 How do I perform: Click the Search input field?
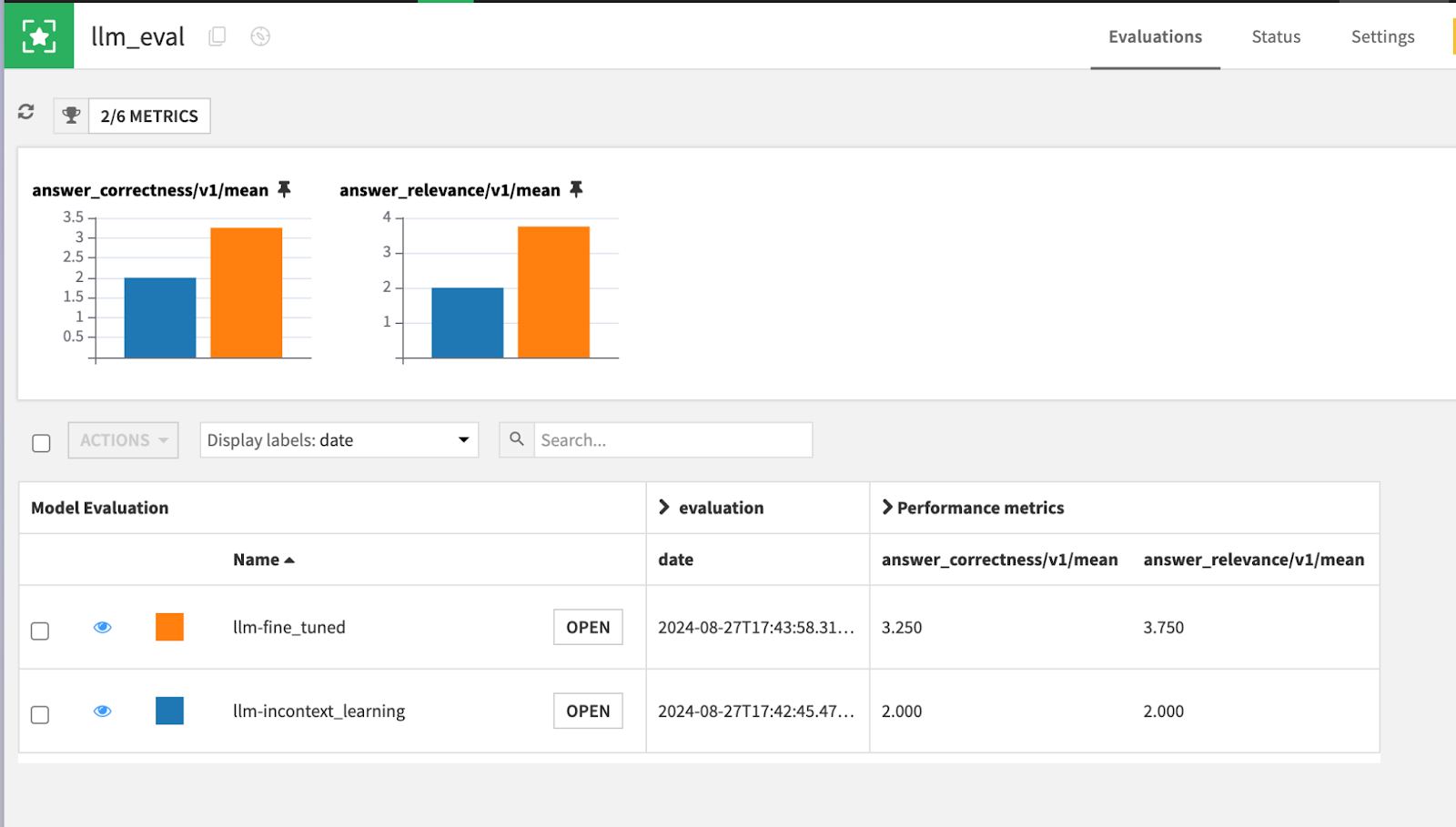point(672,439)
